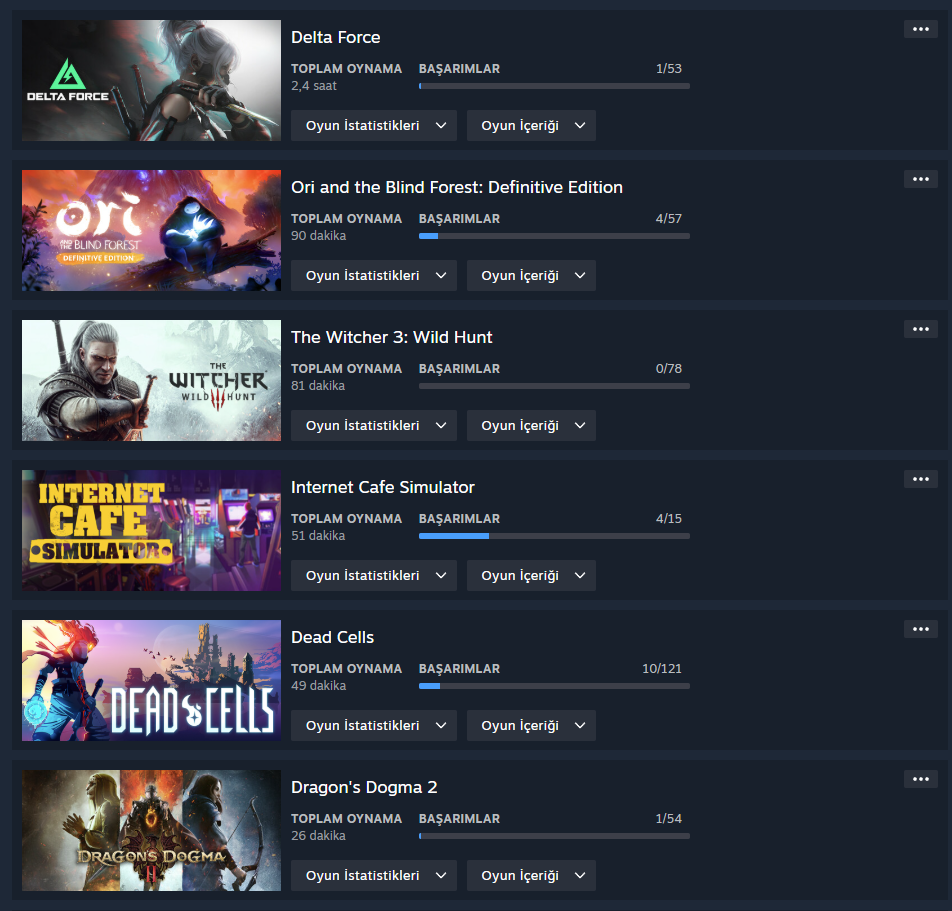Open the three-dot menu for Dead Cells

click(x=920, y=629)
